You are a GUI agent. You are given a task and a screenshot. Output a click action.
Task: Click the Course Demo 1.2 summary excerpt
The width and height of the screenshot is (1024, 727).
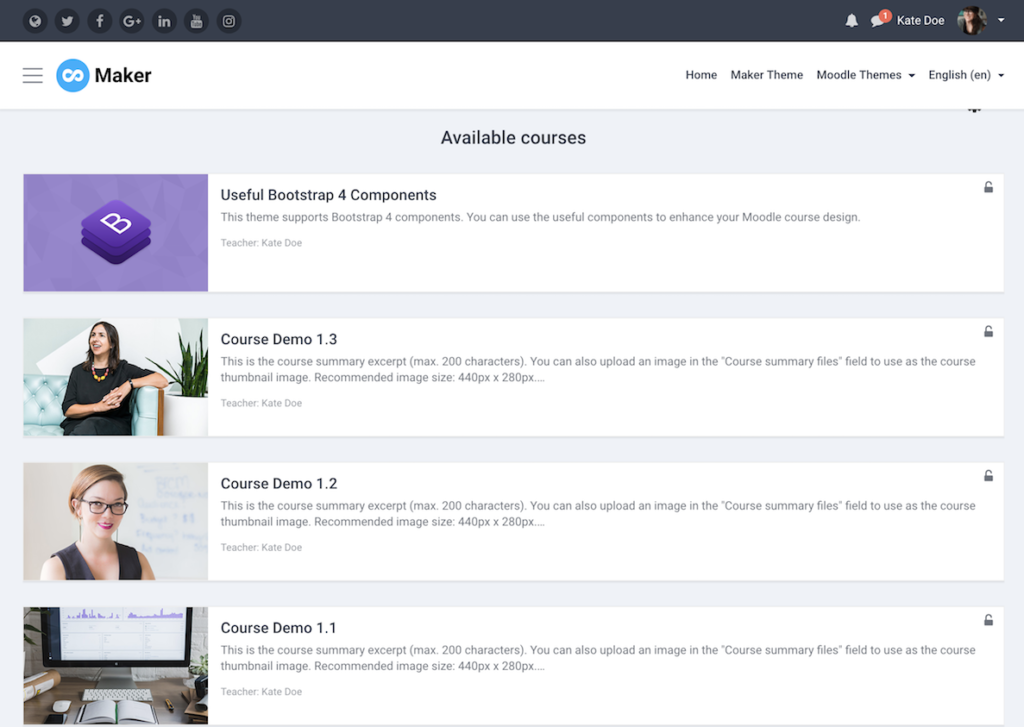point(598,513)
